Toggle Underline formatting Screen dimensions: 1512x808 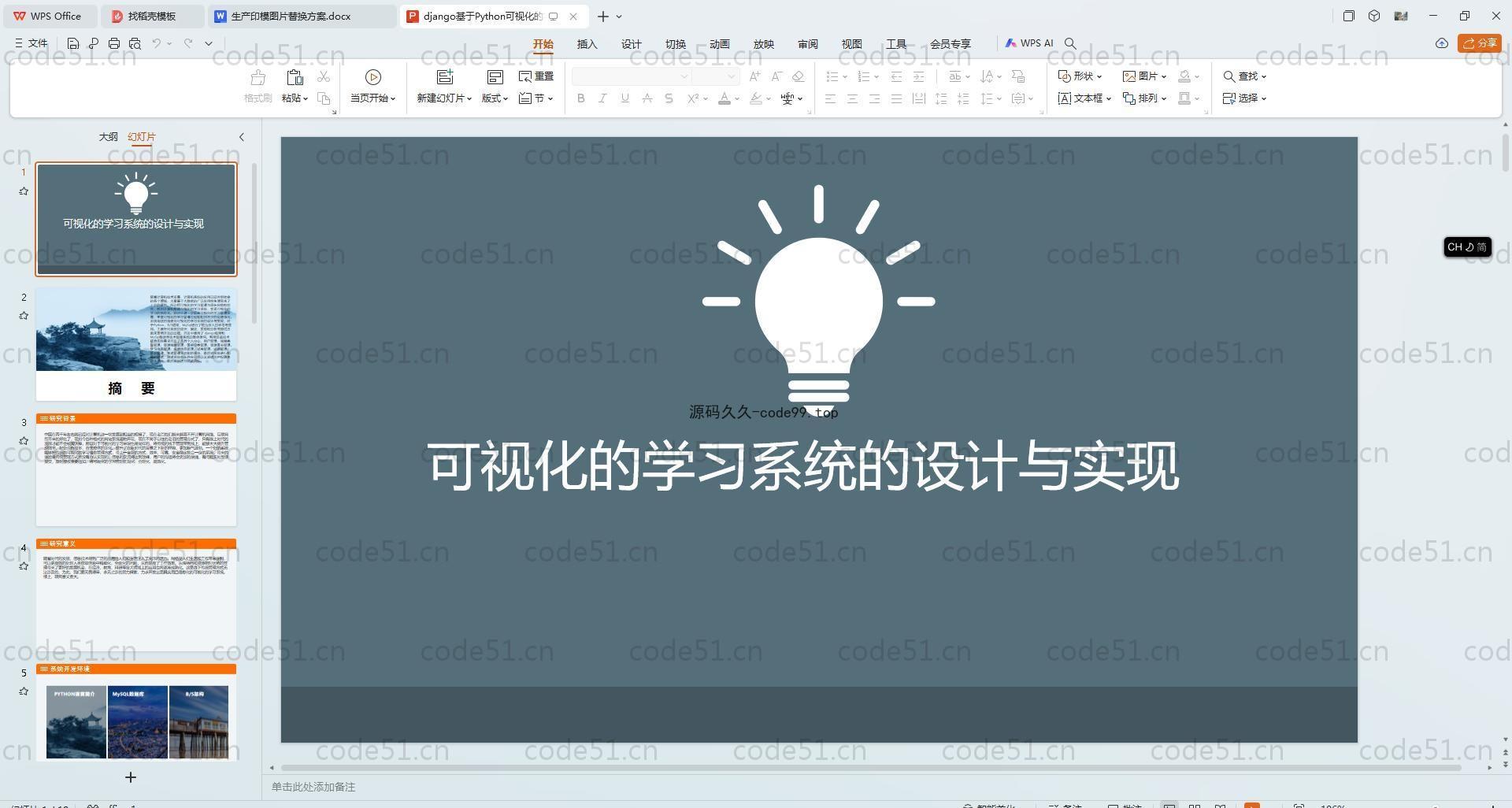pyautogui.click(x=624, y=98)
